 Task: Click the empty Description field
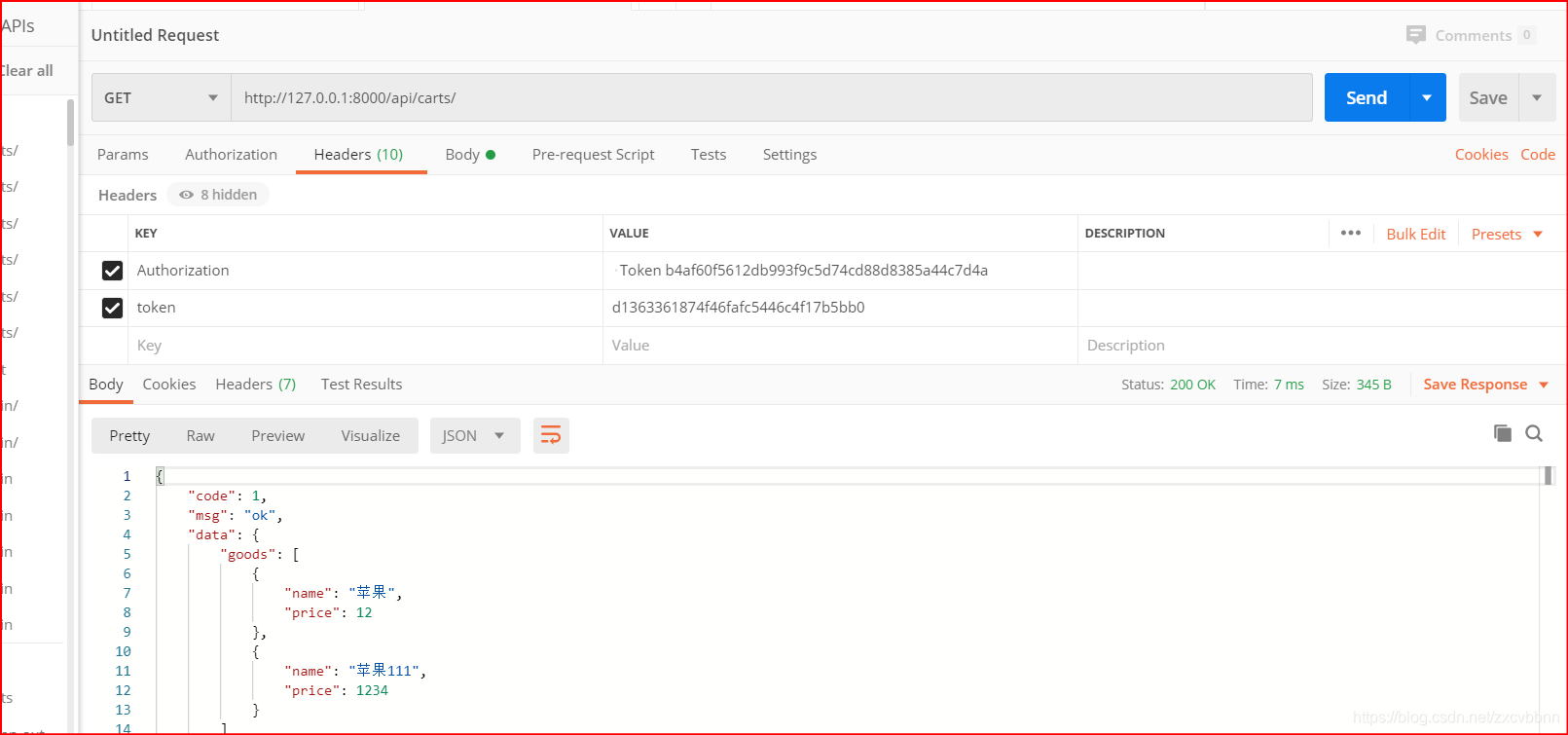click(1321, 346)
